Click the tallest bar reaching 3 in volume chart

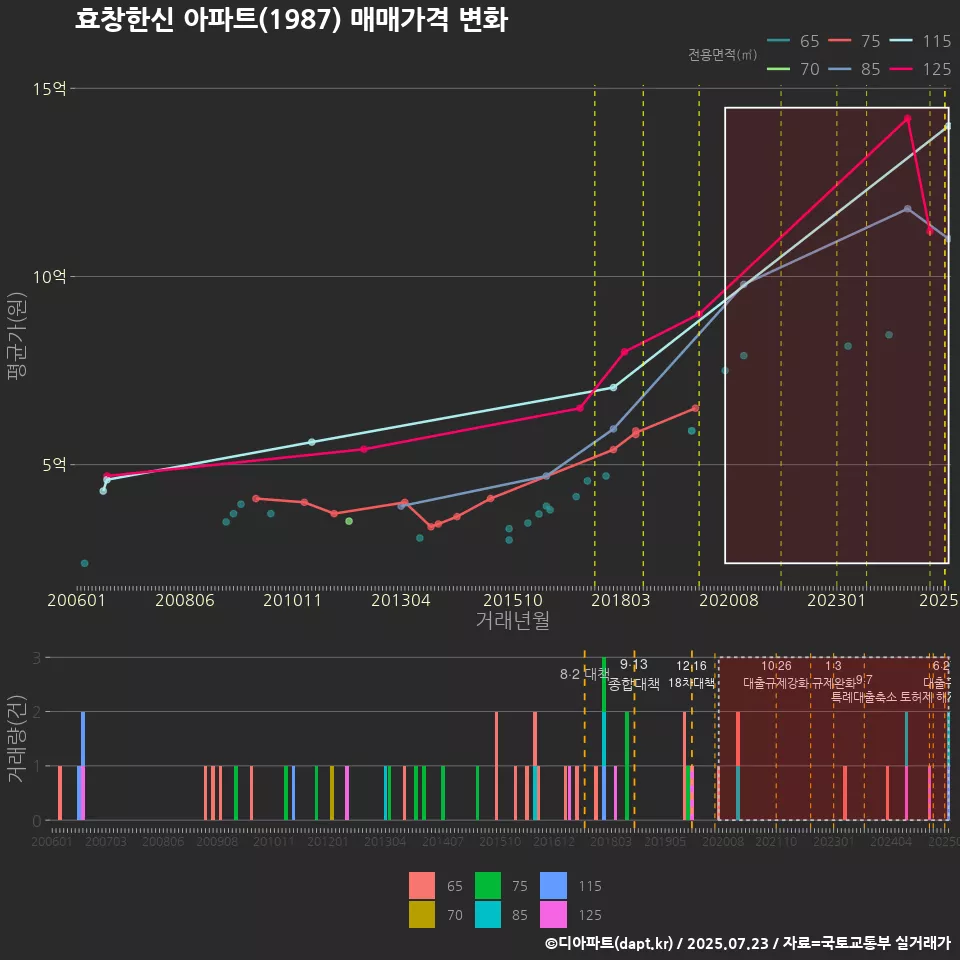(x=604, y=738)
